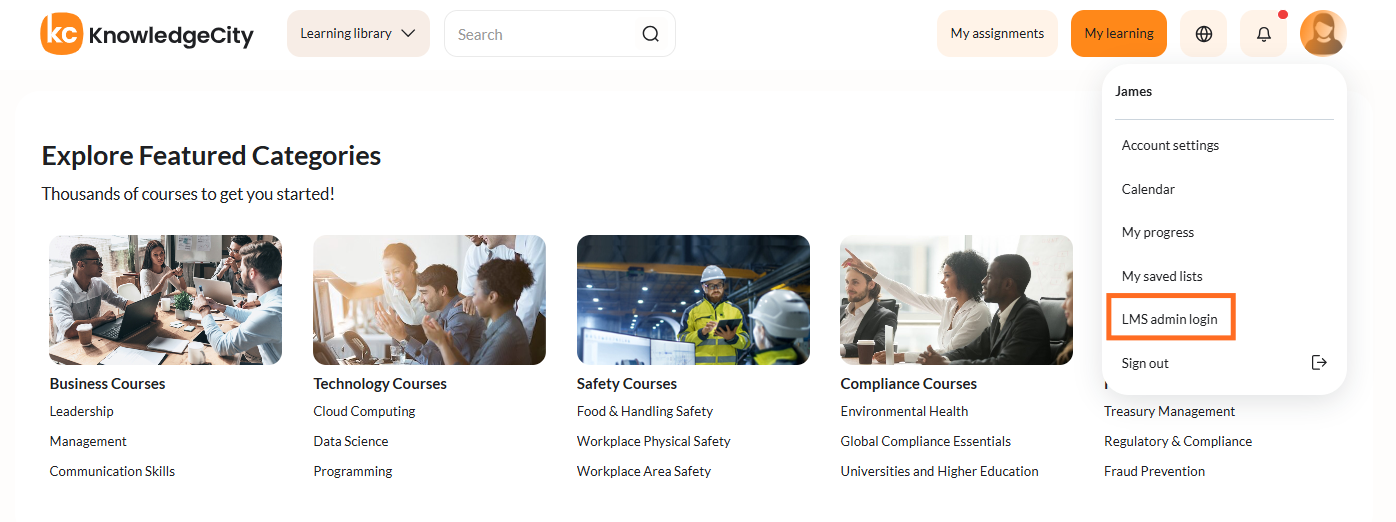Screen dimensions: 1396x522
Task: Select Calendar from user menu
Action: 1148,189
